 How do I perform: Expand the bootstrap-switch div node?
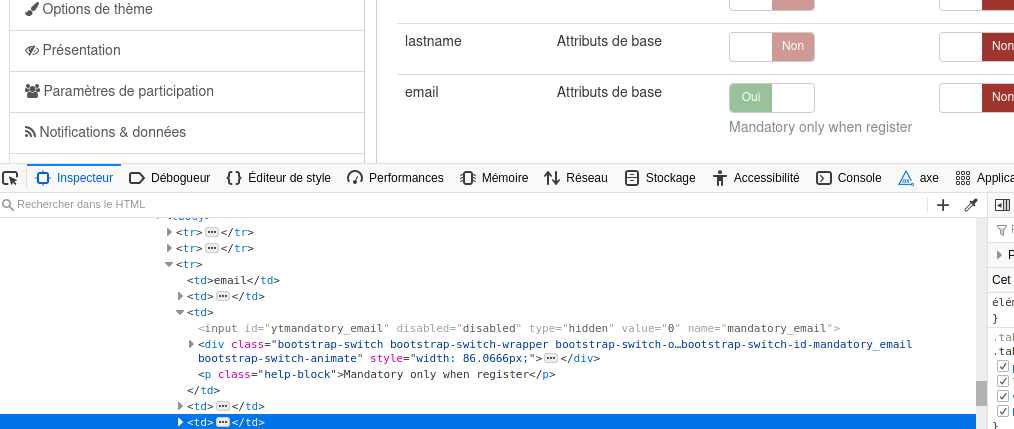point(191,344)
